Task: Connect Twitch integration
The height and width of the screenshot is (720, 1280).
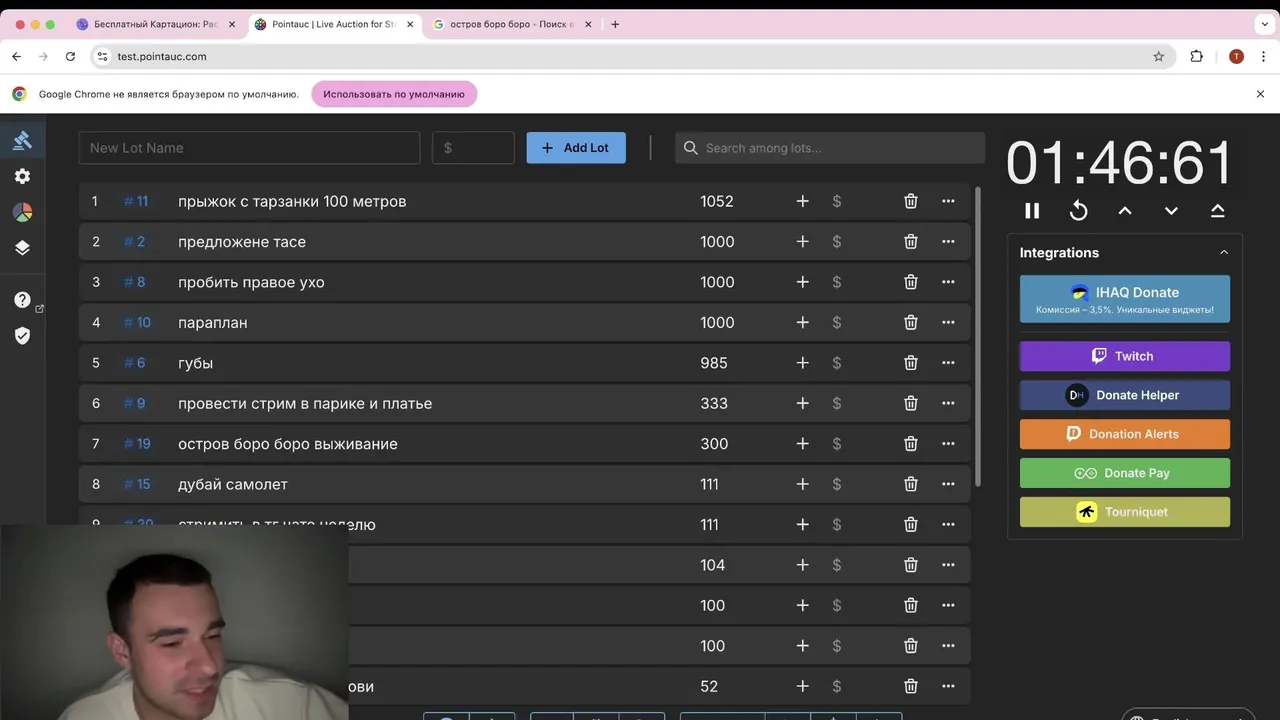Action: pos(1125,356)
